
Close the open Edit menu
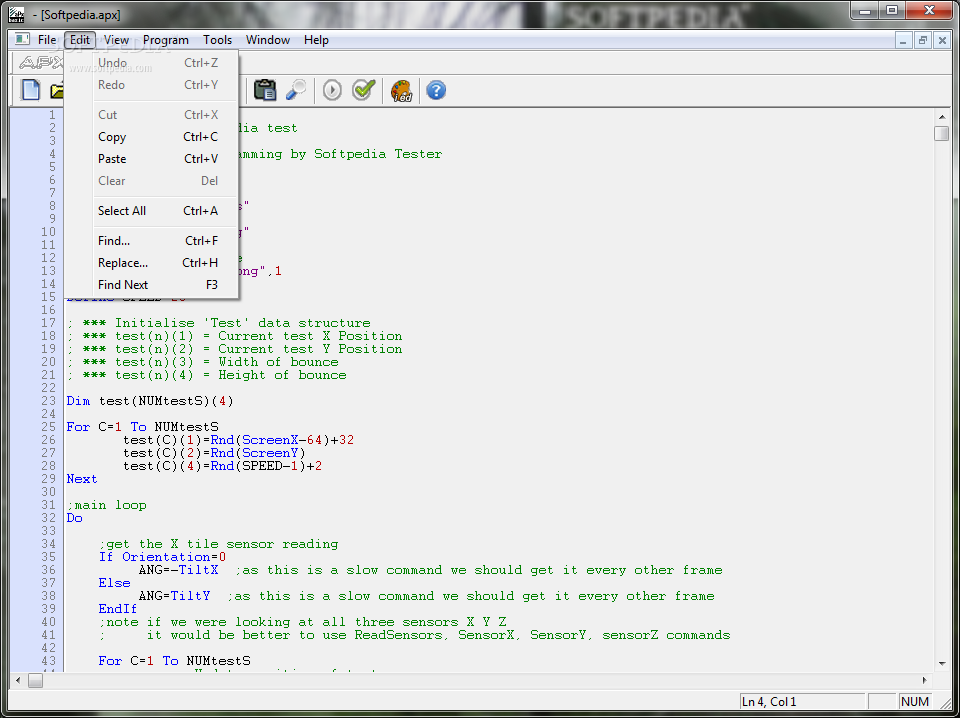pos(80,40)
